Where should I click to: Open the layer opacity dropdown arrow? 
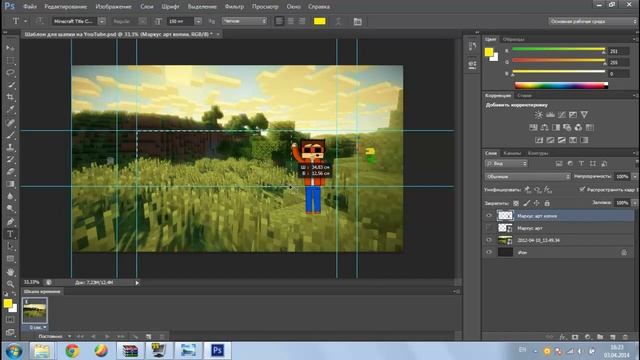pos(635,176)
